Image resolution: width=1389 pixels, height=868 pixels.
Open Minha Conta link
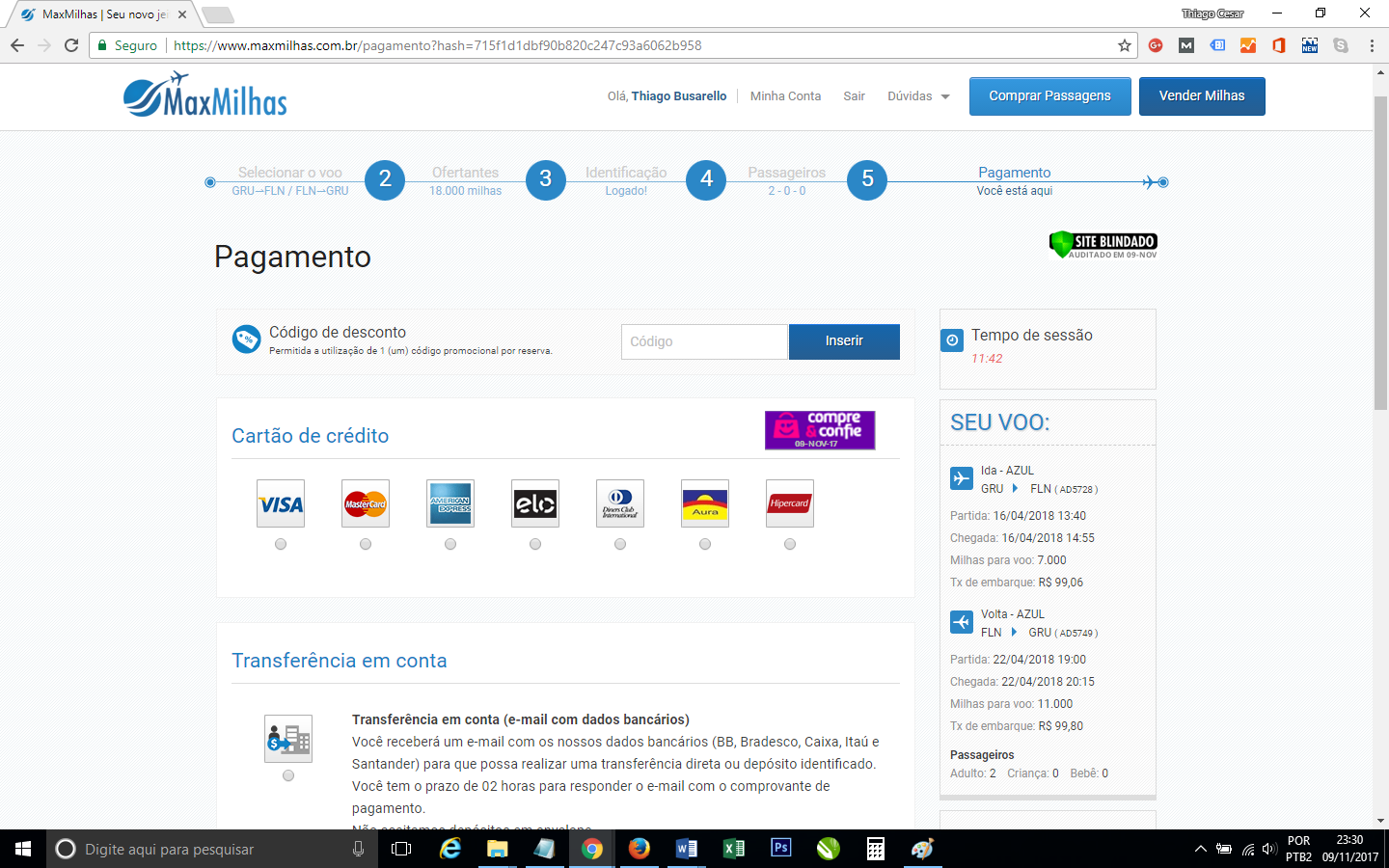785,96
